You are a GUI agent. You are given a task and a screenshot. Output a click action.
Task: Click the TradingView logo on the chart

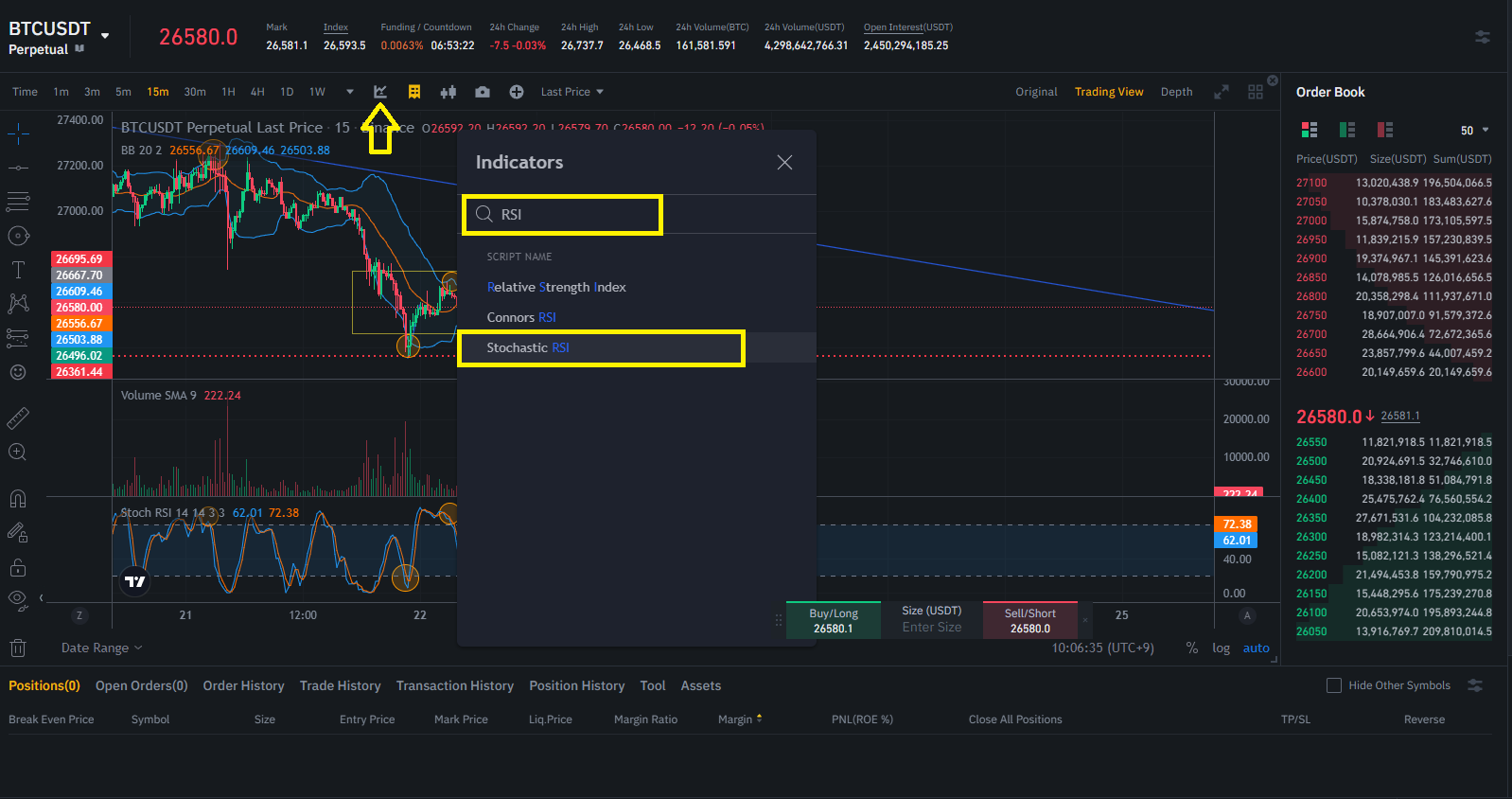[135, 580]
